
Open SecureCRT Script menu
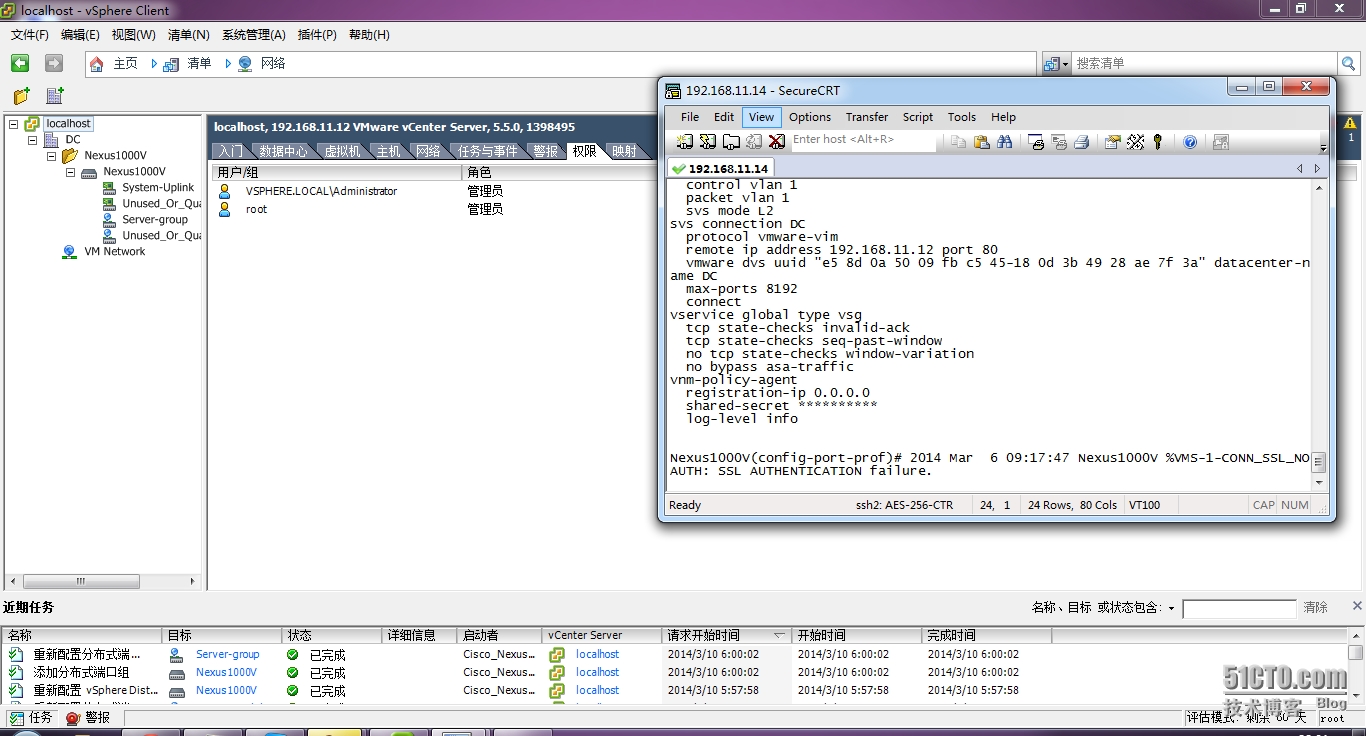click(x=918, y=117)
